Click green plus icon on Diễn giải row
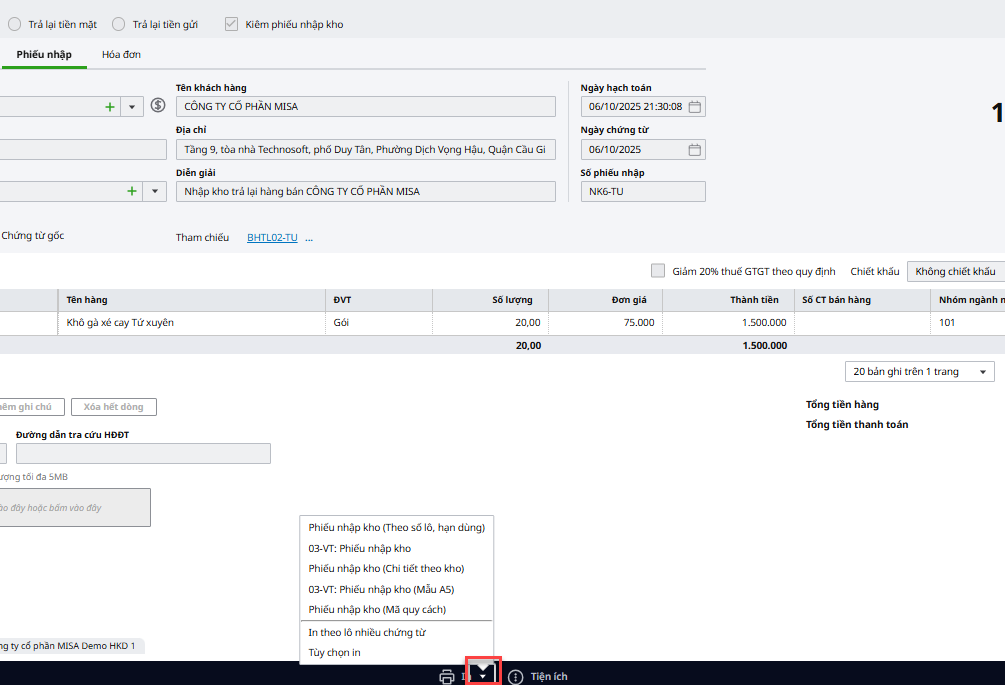The image size is (1005, 685). pos(131,191)
